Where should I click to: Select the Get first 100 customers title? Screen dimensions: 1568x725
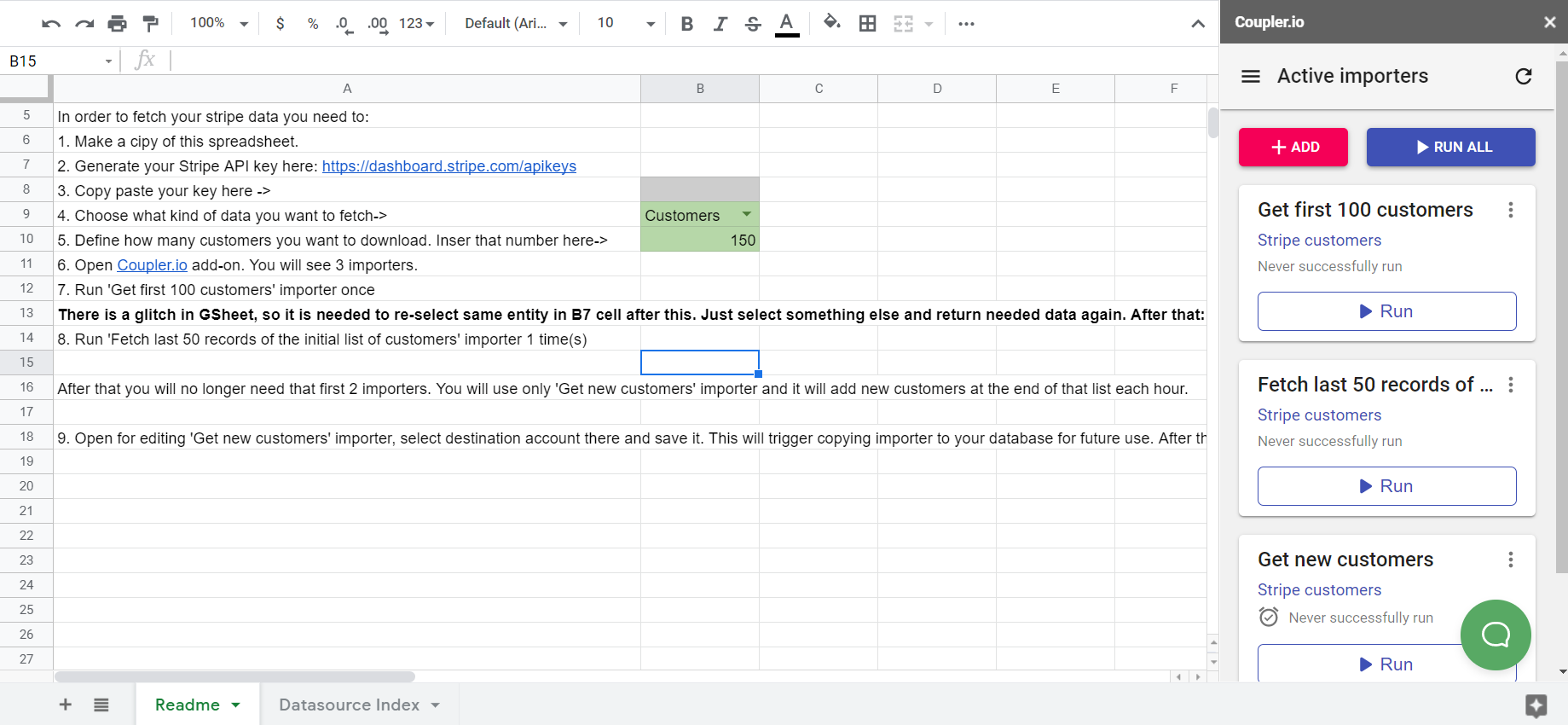1365,210
